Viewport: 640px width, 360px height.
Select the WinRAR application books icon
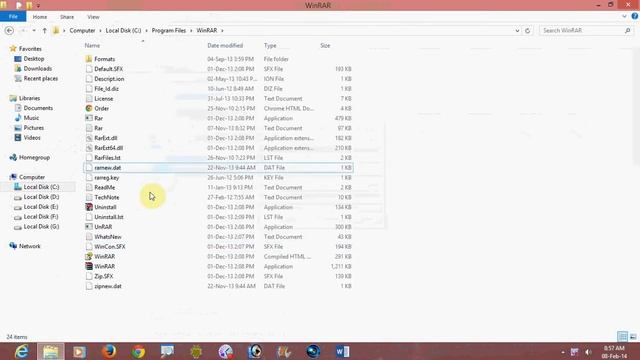click(x=89, y=266)
